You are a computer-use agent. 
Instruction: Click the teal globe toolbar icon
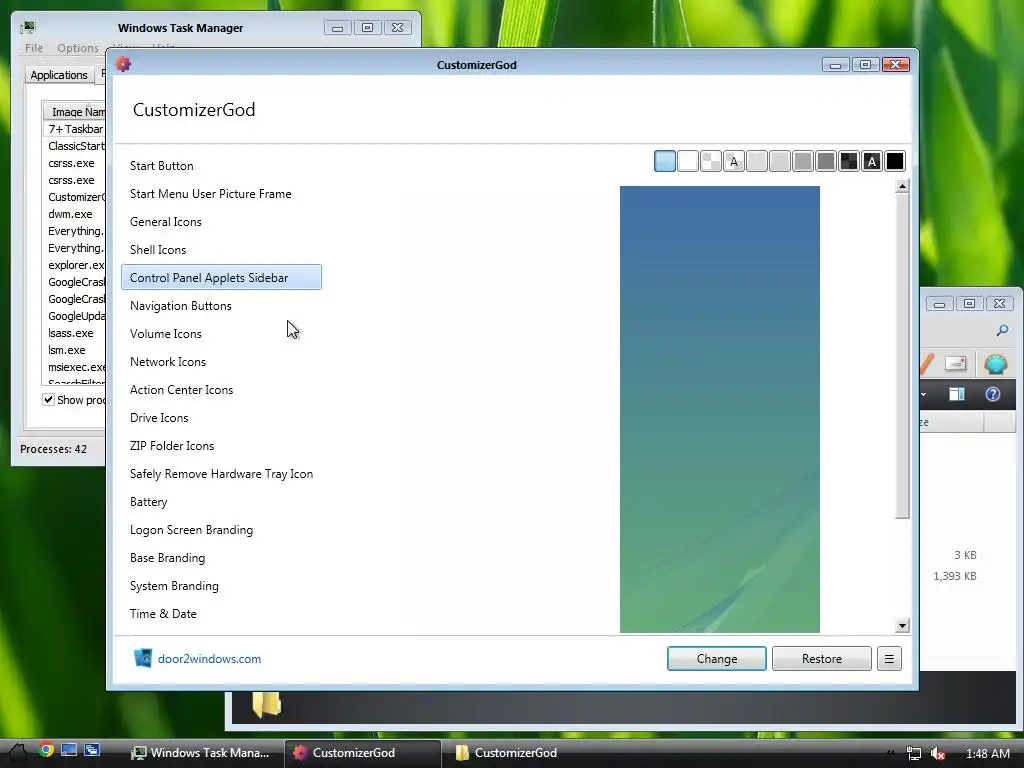pyautogui.click(x=995, y=364)
